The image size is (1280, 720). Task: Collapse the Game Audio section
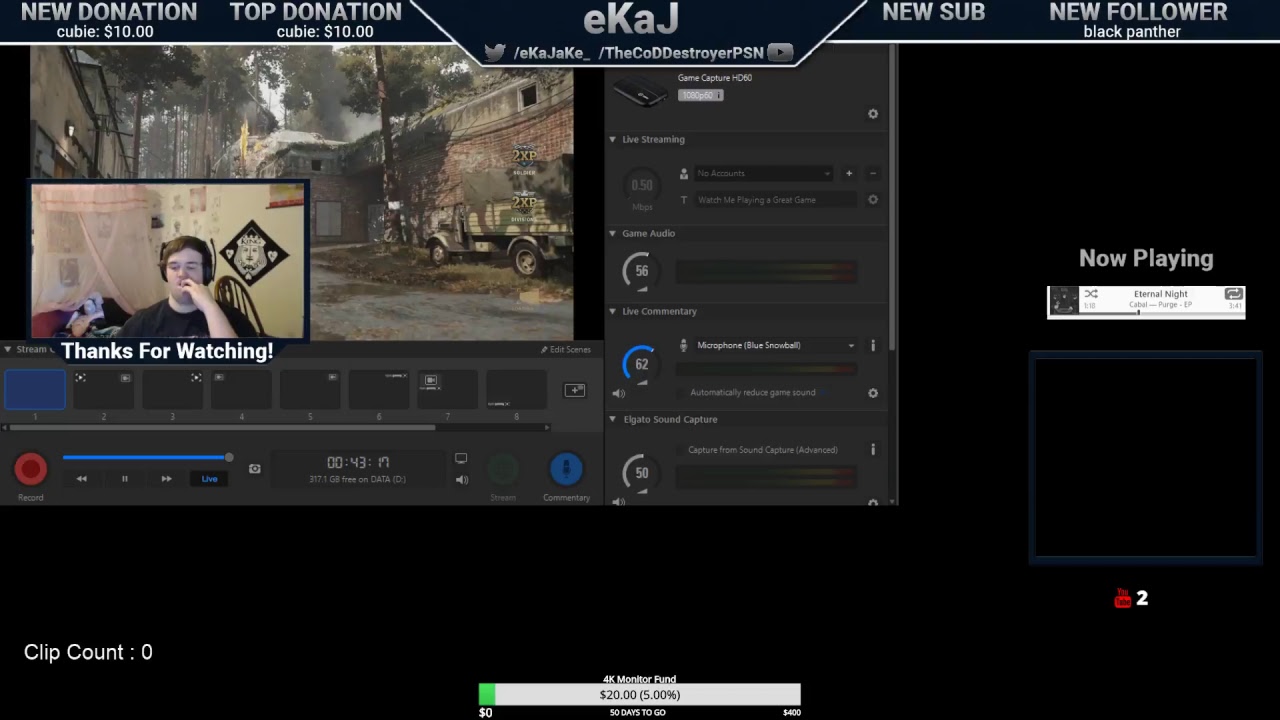612,234
